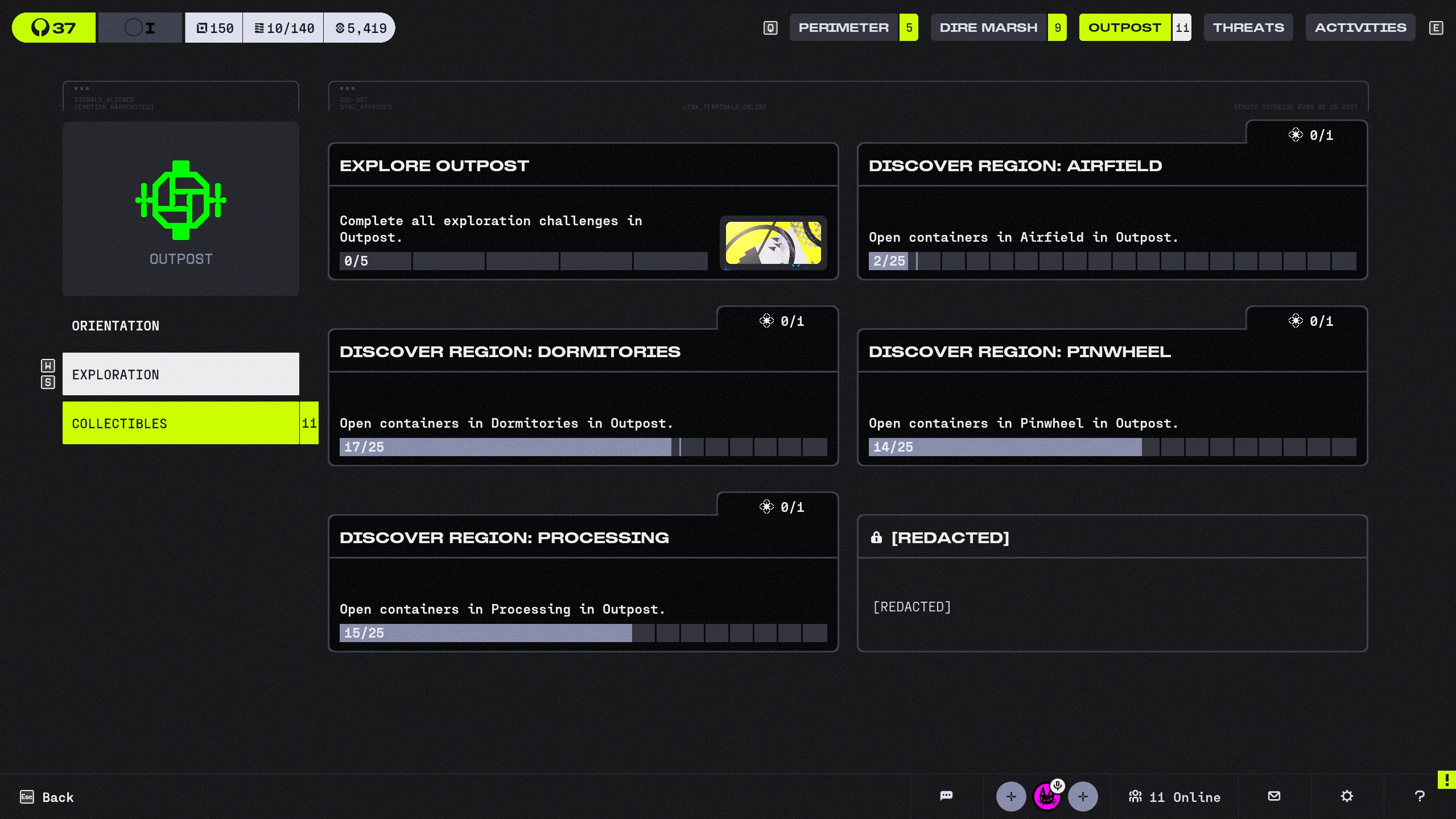This screenshot has width=1456, height=819.
Task: Click the Dormitories 17/25 progress bar
Action: coord(583,447)
